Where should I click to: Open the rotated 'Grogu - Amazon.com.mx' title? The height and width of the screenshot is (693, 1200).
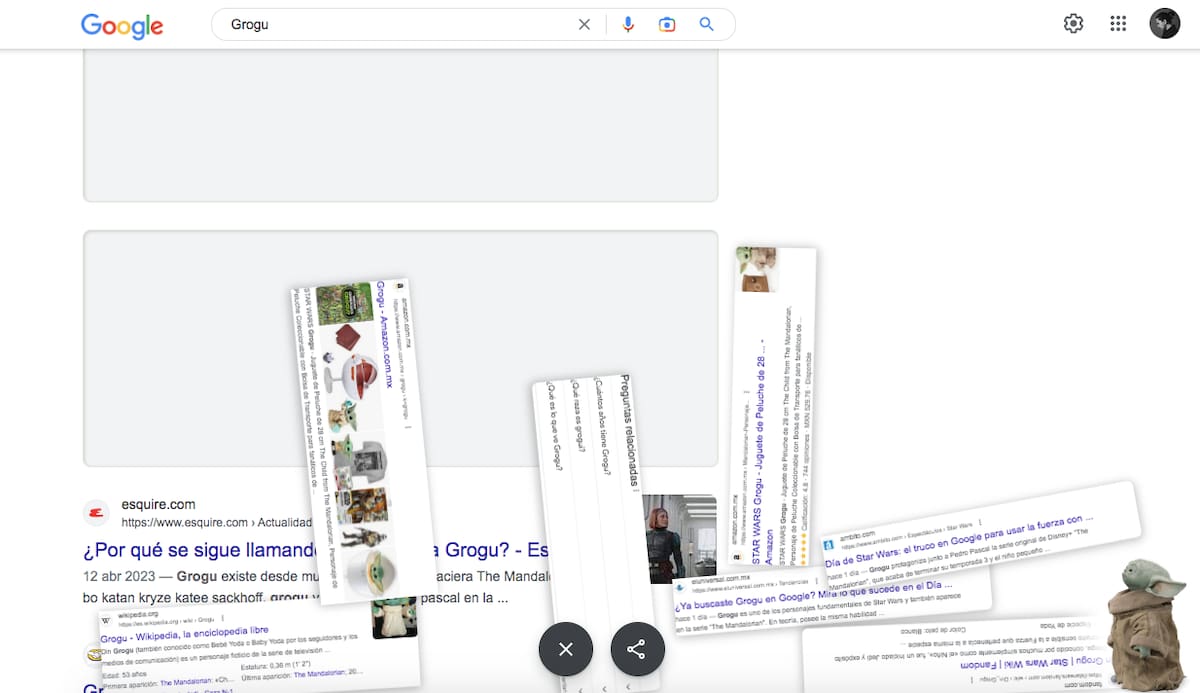pos(383,336)
